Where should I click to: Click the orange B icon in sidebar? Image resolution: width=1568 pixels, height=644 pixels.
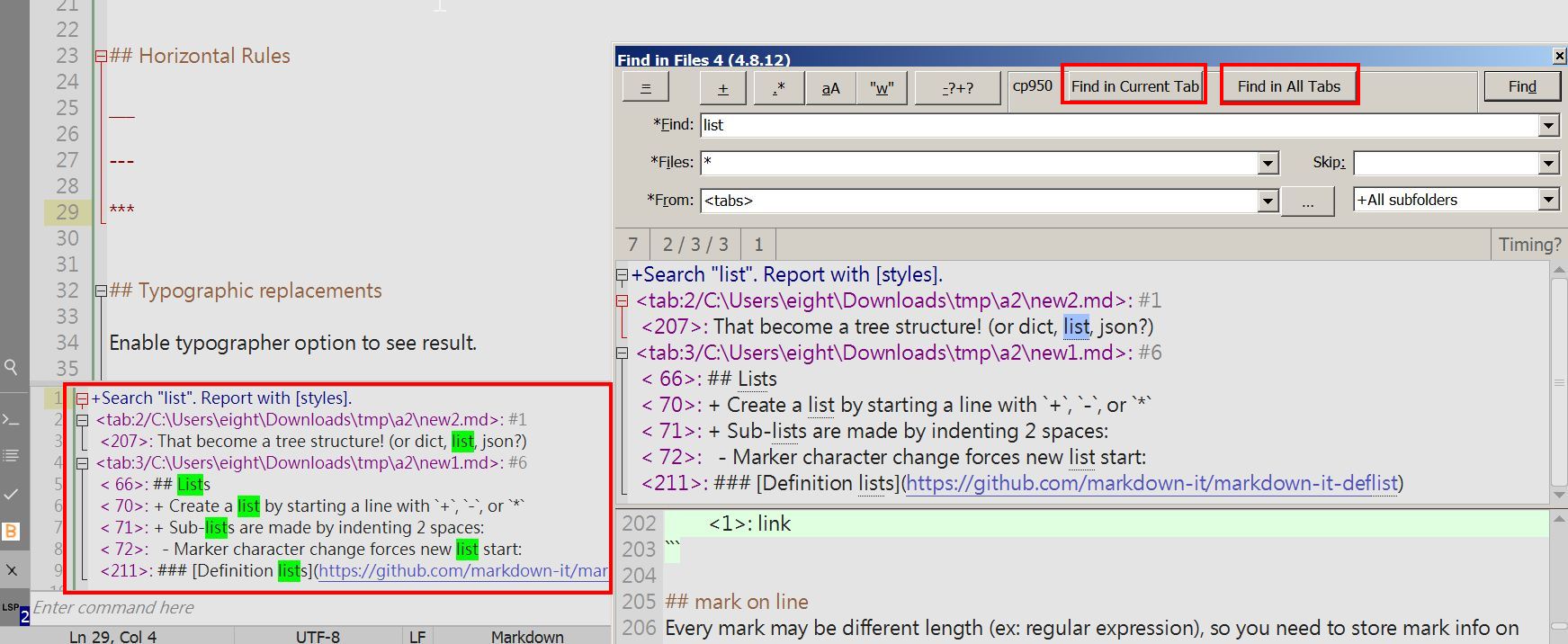click(11, 532)
